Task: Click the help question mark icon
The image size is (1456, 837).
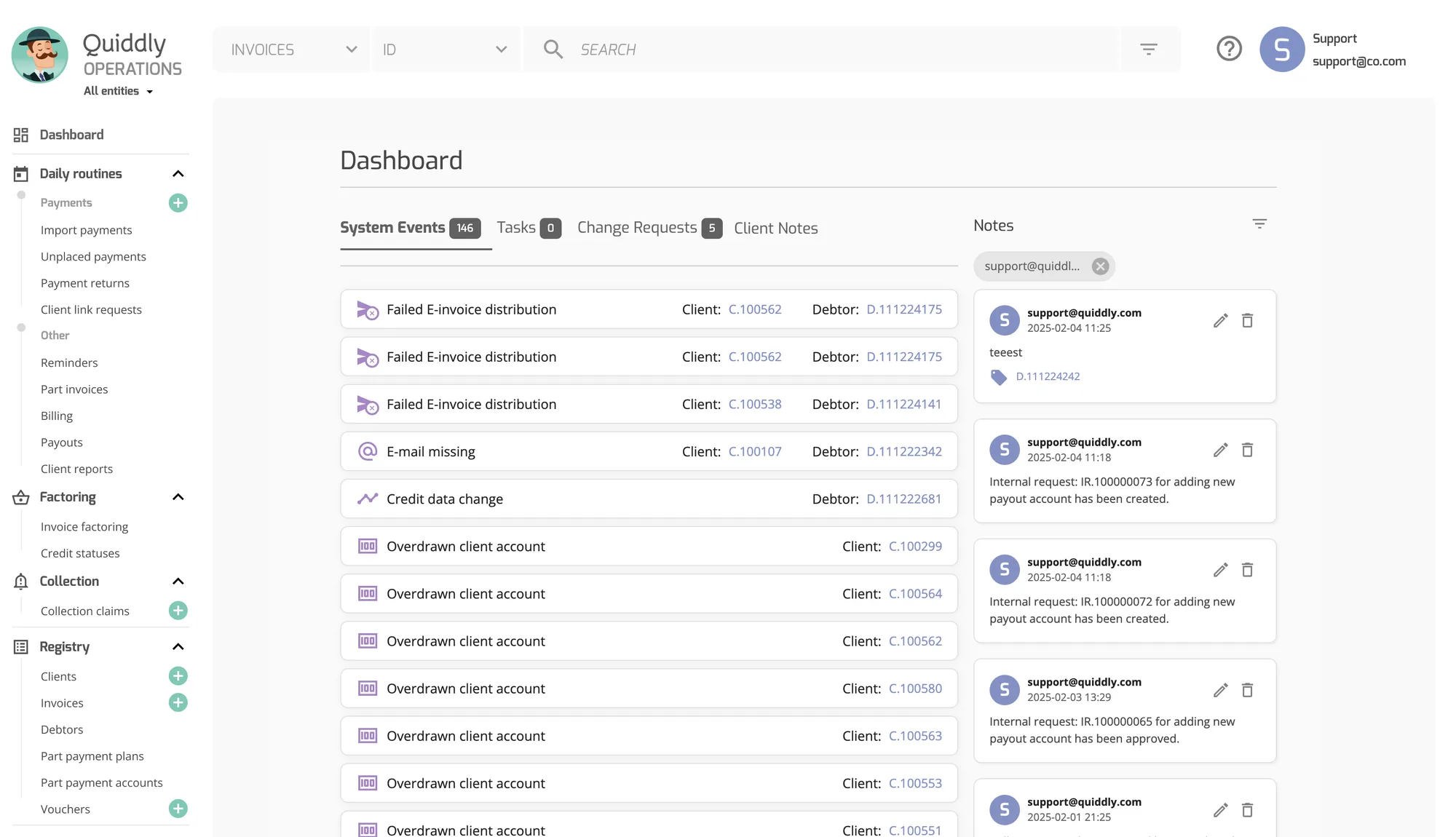Action: click(1229, 49)
